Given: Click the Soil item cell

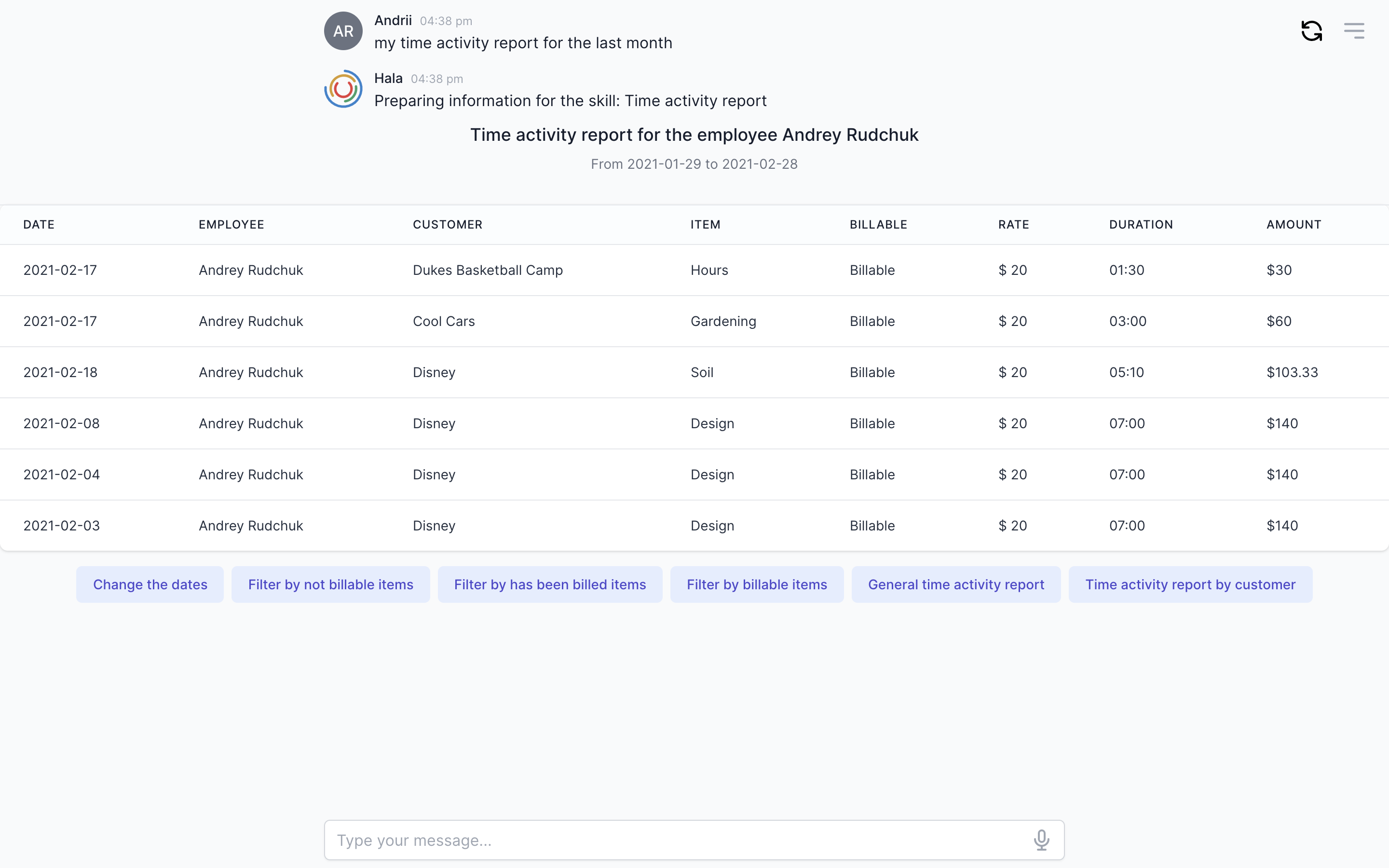Looking at the screenshot, I should (702, 372).
